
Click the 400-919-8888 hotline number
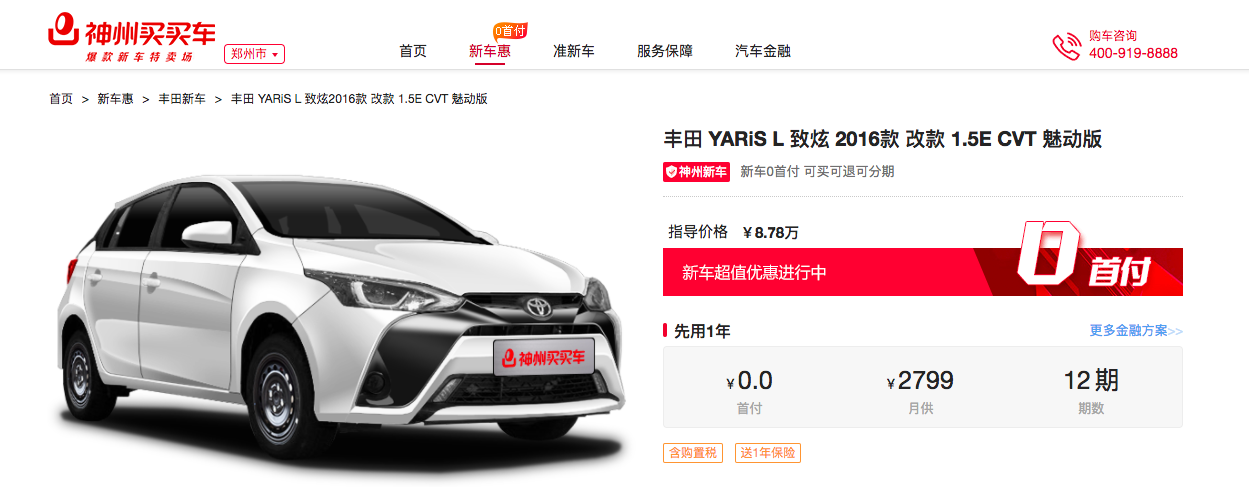click(1133, 53)
